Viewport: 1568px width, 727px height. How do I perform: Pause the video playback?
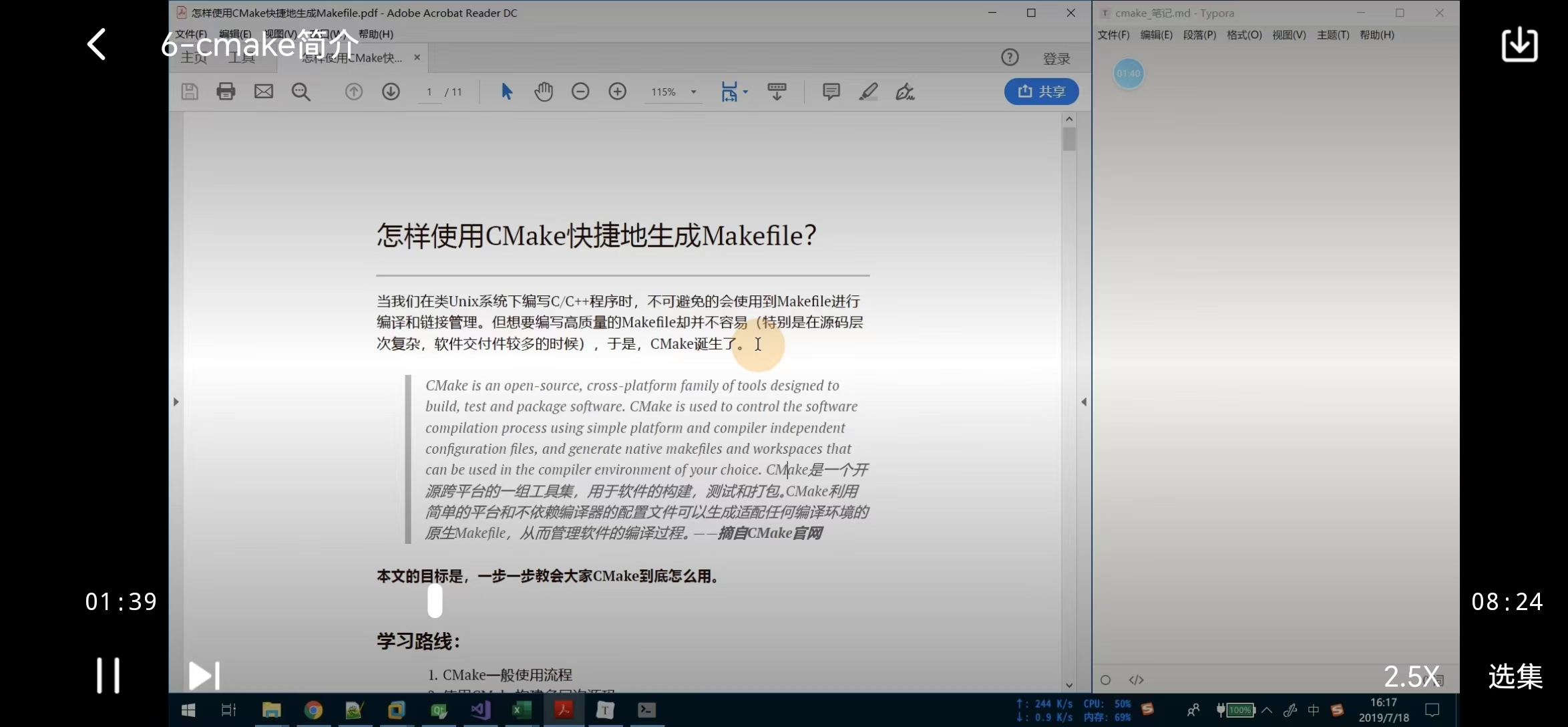click(108, 676)
